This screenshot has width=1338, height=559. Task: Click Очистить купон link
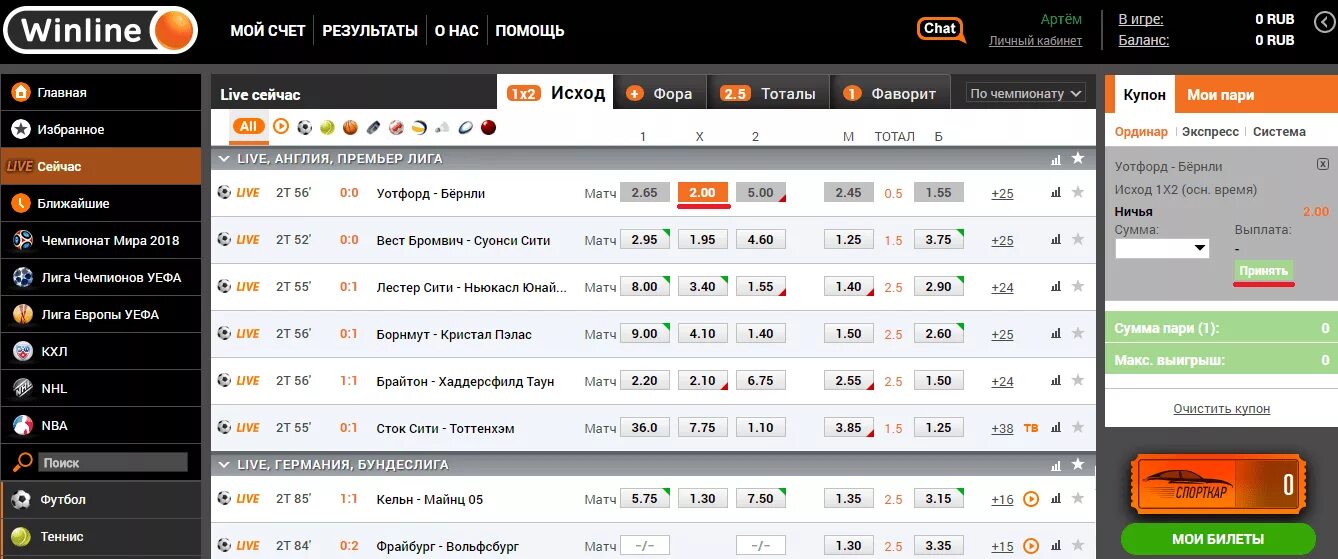point(1222,409)
